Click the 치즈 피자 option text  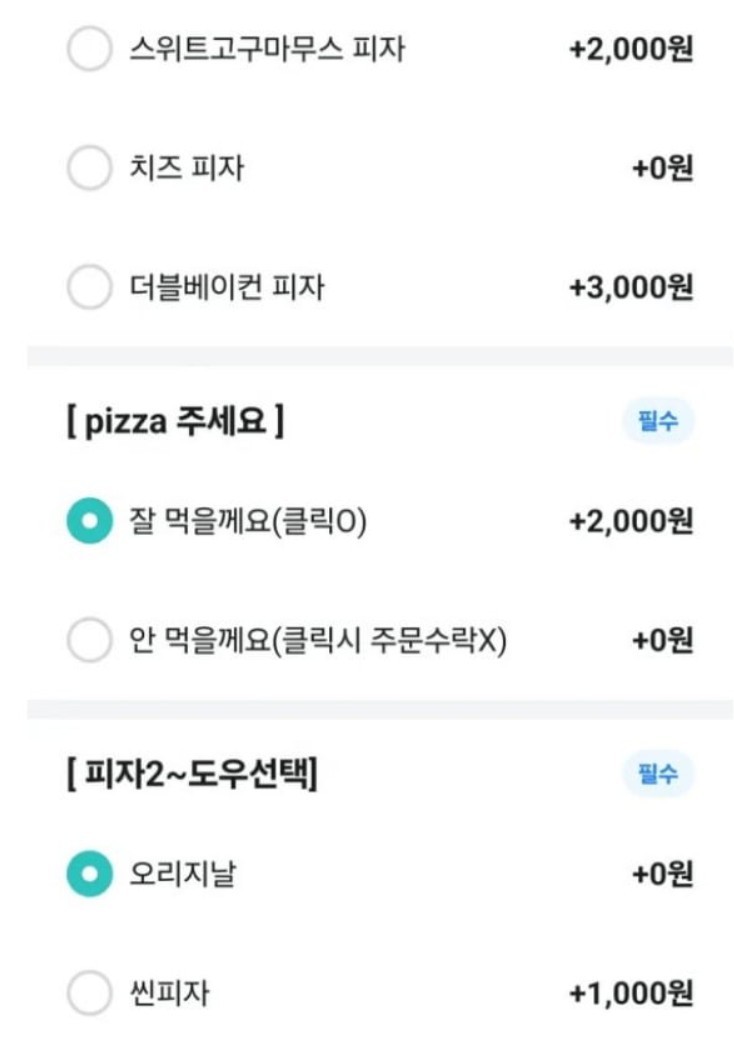tap(186, 168)
